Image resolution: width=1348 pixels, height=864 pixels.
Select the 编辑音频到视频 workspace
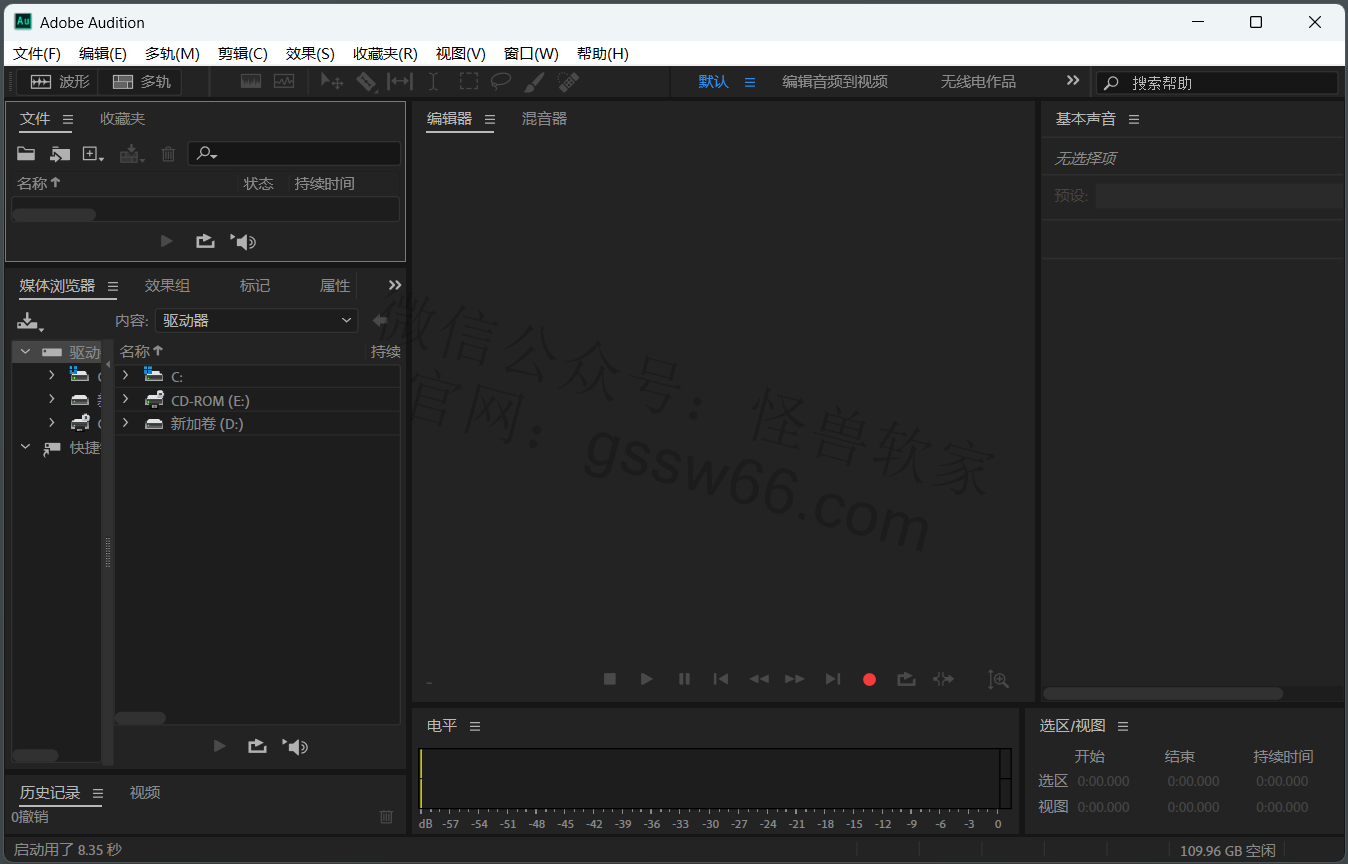click(835, 82)
